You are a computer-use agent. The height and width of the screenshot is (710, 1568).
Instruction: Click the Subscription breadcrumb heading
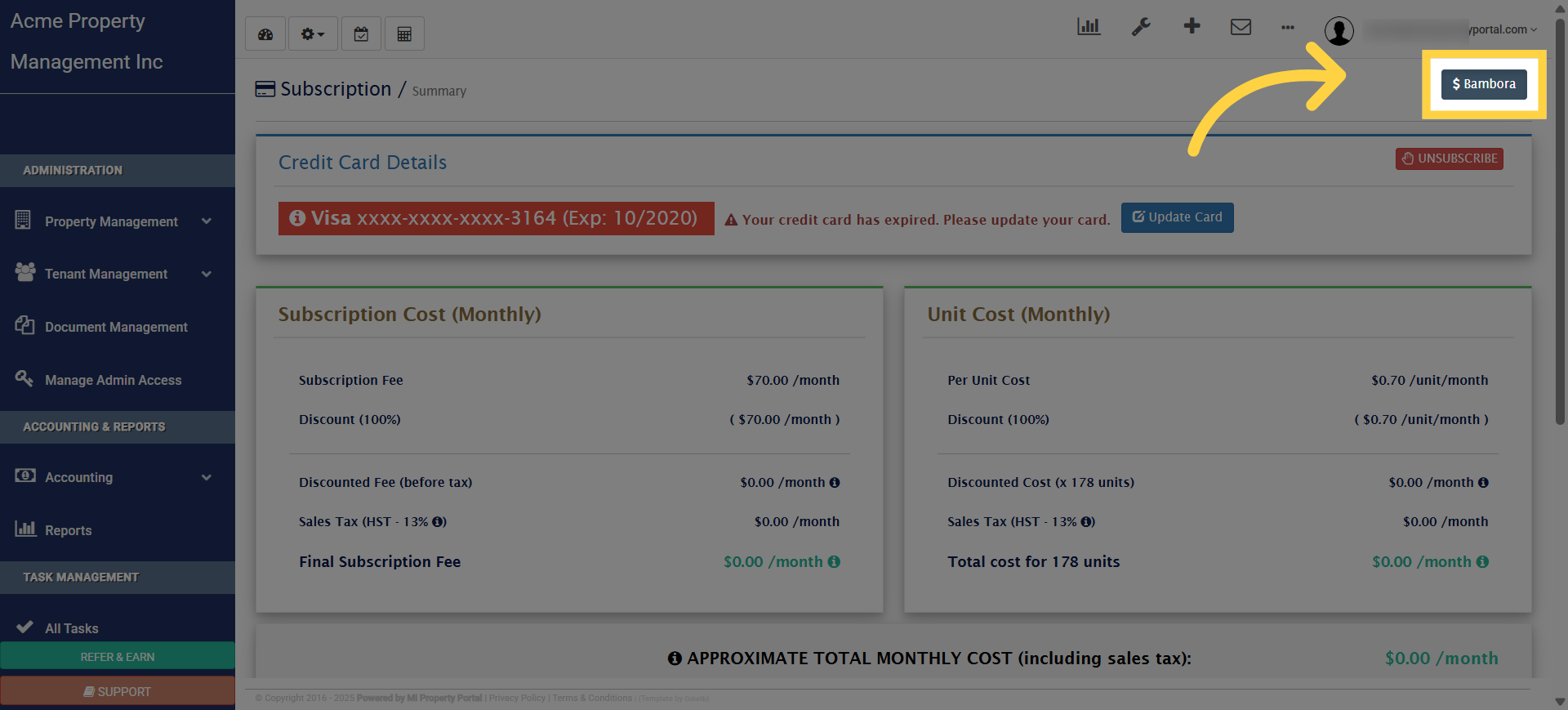point(336,89)
